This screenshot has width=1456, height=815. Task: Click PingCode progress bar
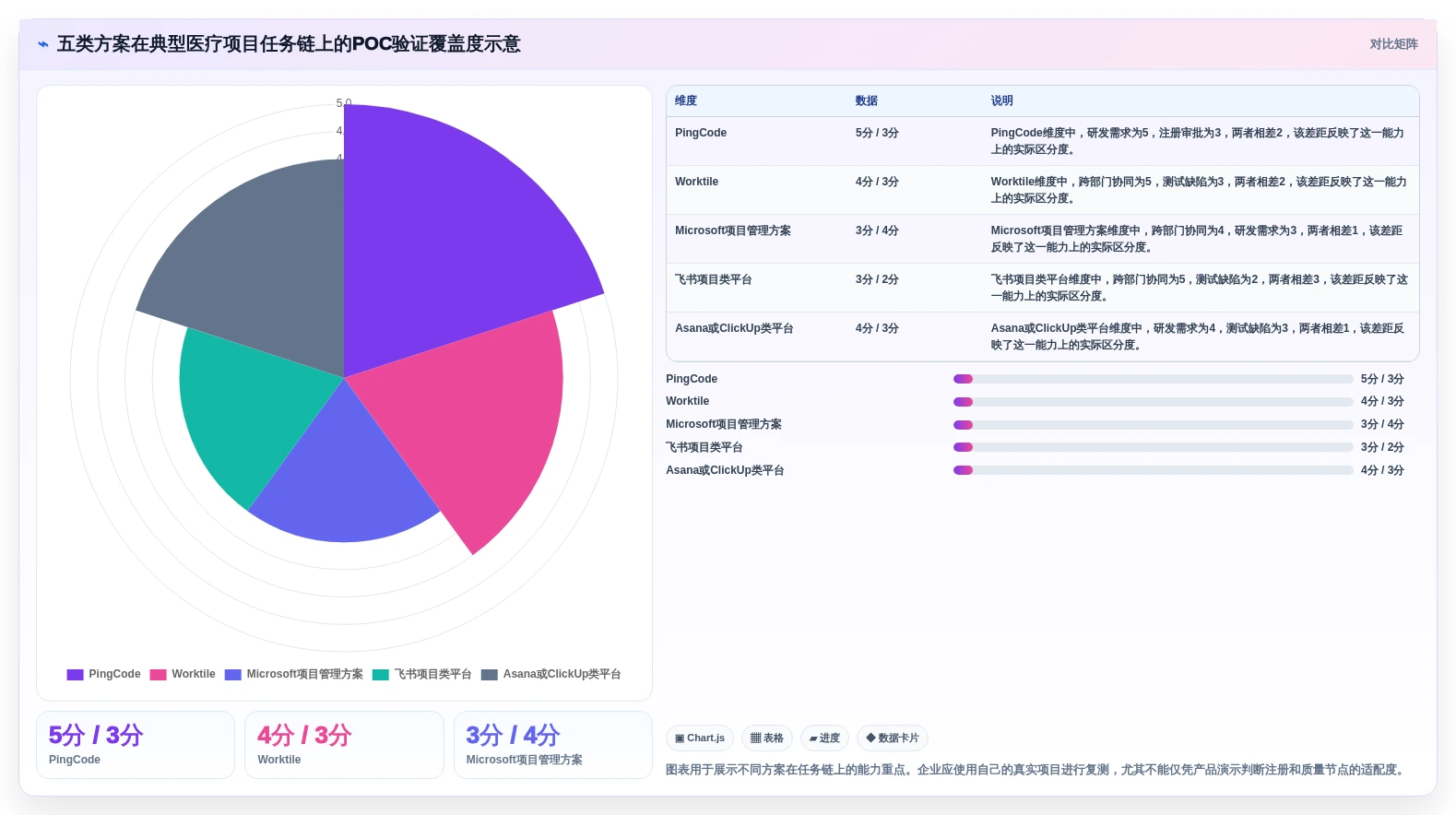(x=1153, y=379)
